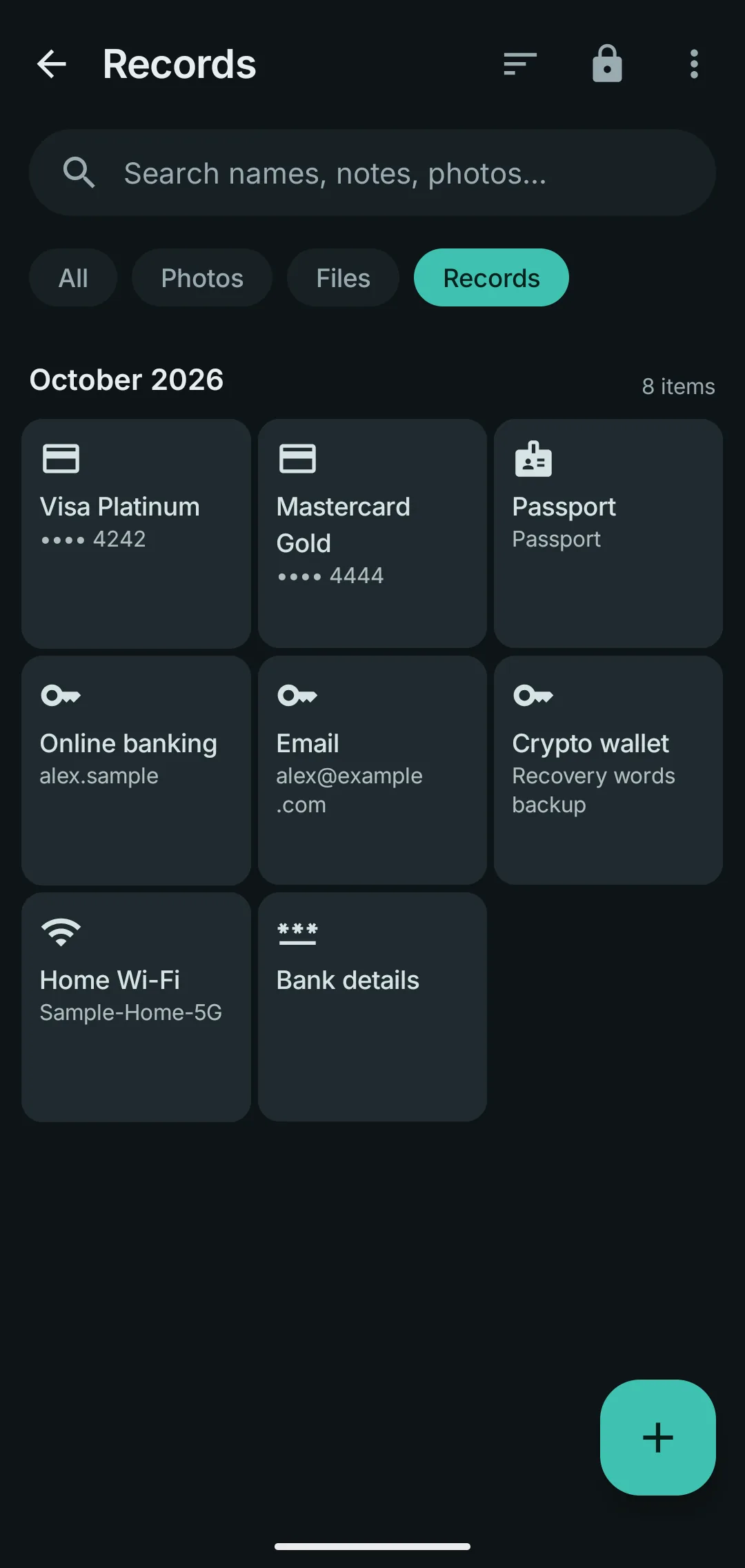Focus the search names, notes, photos field
745x1568 pixels.
(372, 173)
